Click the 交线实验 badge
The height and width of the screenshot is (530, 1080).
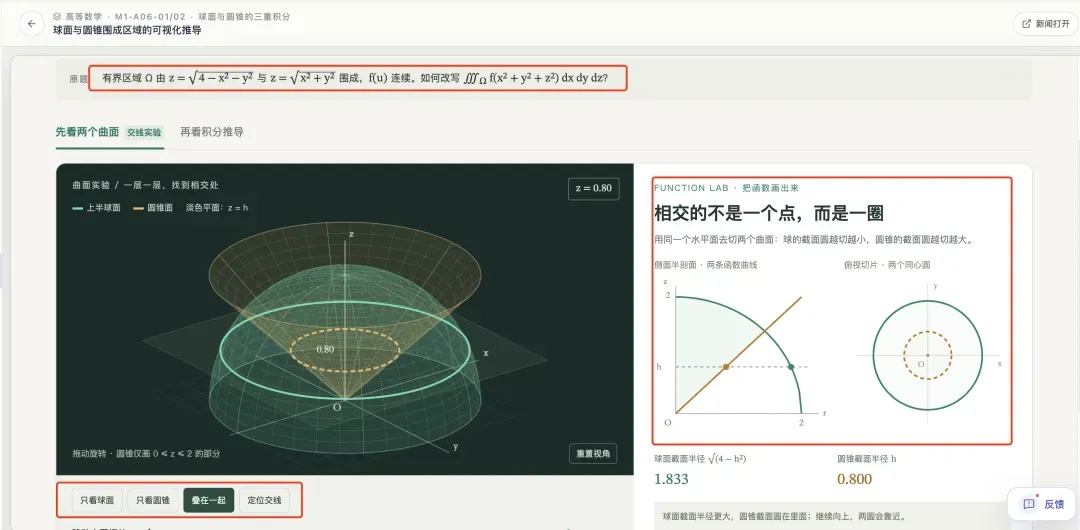point(144,132)
